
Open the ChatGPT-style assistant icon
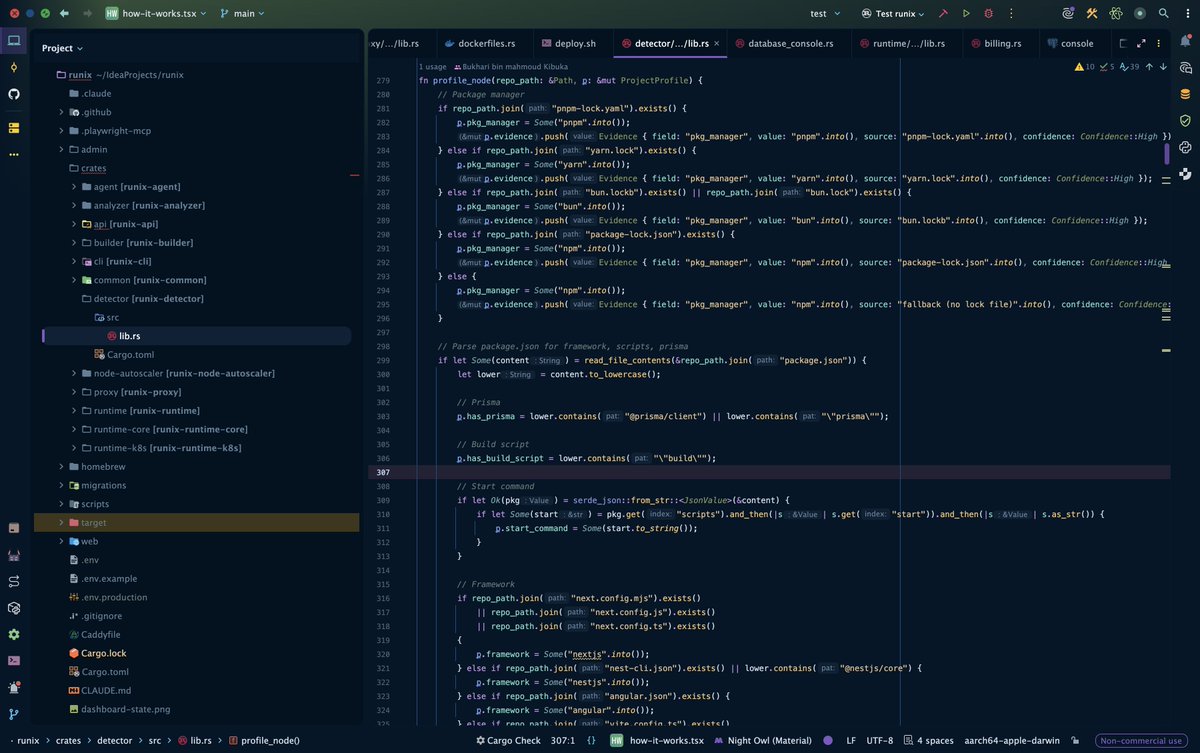[x=1185, y=146]
